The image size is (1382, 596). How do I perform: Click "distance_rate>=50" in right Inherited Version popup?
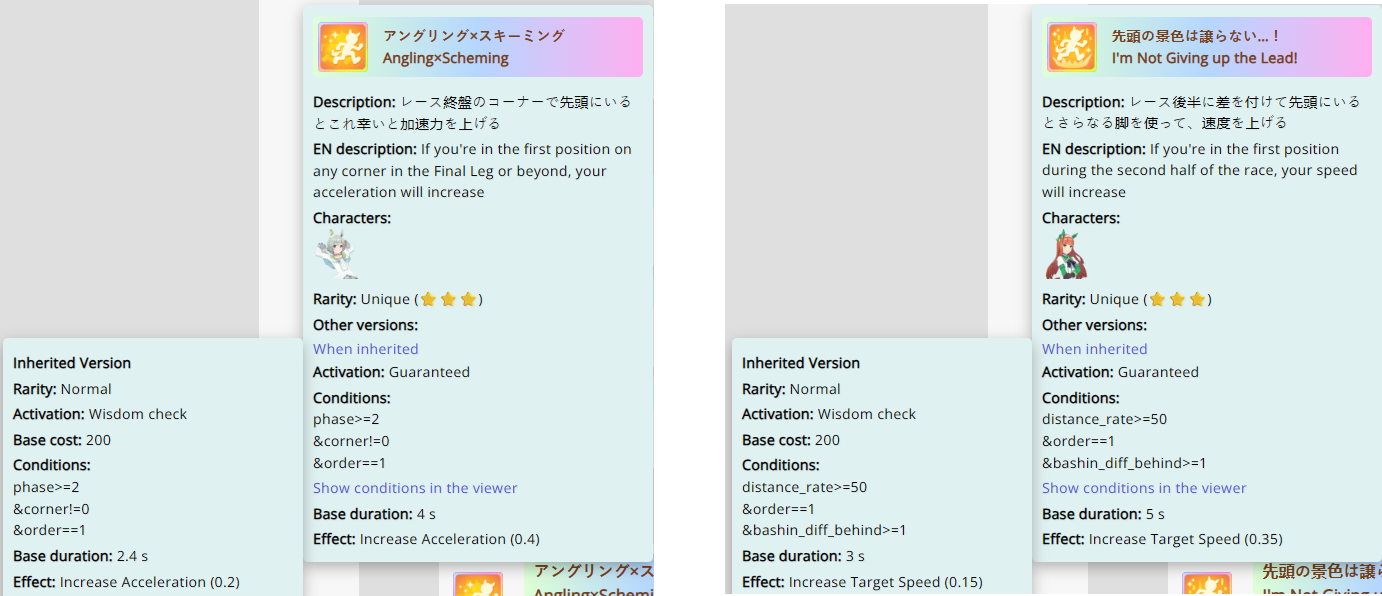[804, 488]
